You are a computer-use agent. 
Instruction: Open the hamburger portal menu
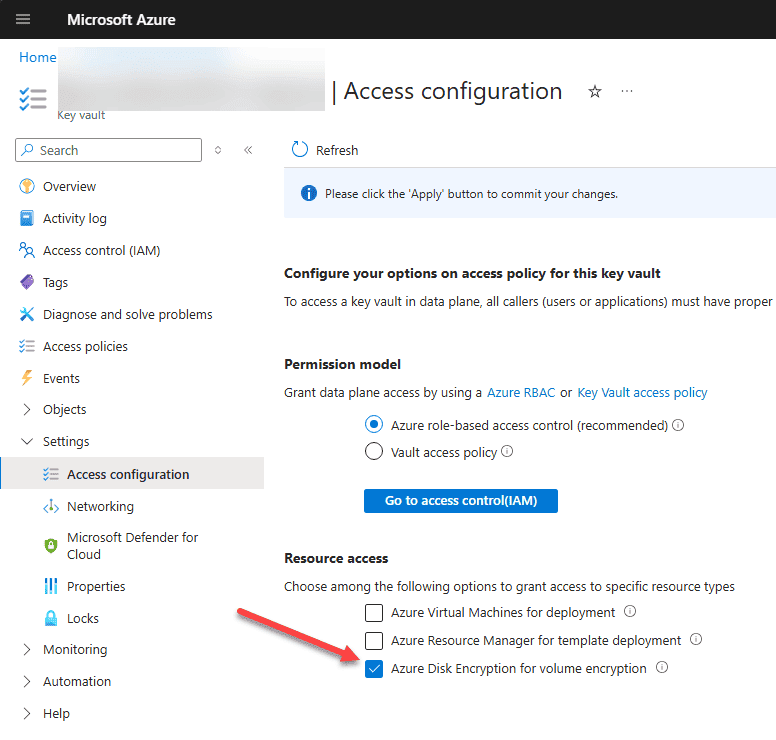pos(23,19)
